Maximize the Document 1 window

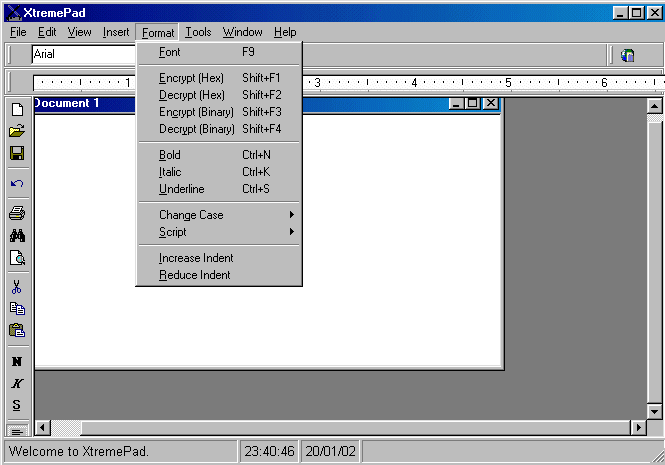pyautogui.click(x=473, y=103)
